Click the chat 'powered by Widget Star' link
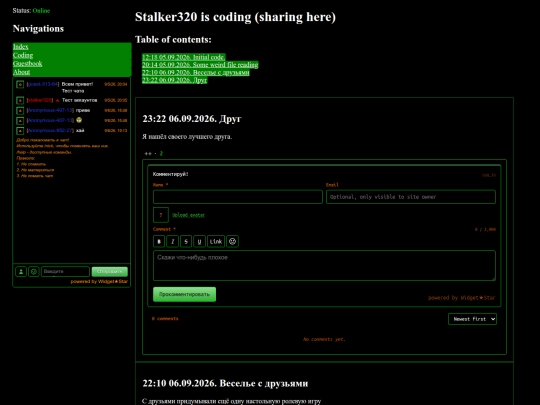Viewport: 540px width, 405px height. pos(99,281)
